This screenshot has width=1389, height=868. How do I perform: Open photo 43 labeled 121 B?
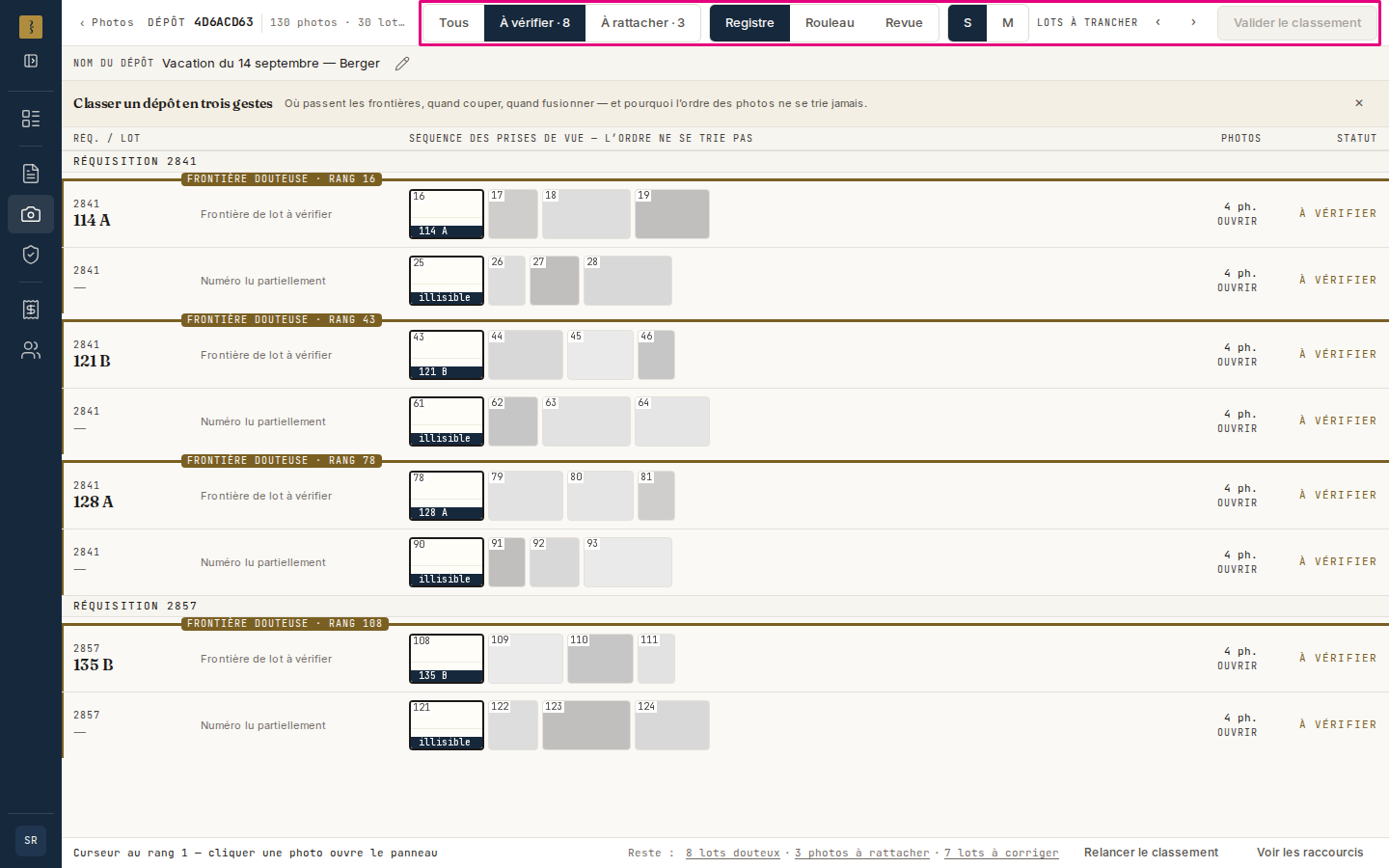click(447, 355)
